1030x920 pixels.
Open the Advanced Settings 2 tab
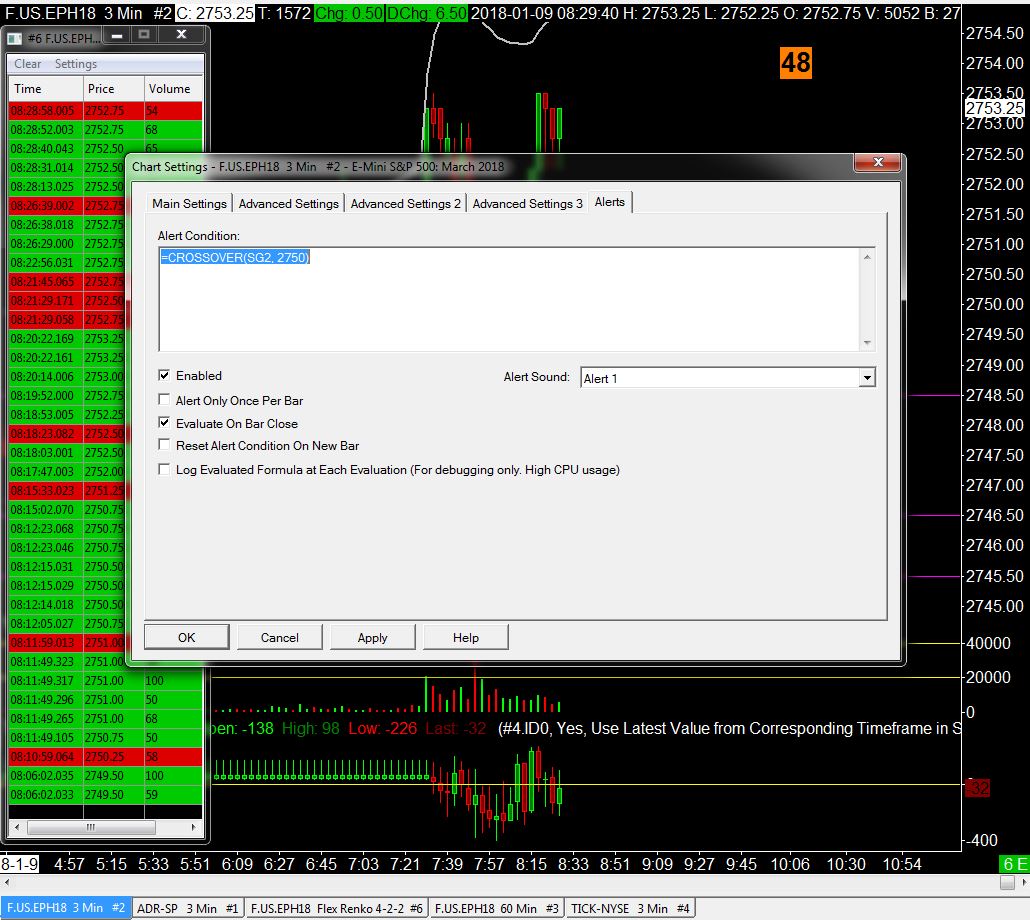tap(405, 204)
